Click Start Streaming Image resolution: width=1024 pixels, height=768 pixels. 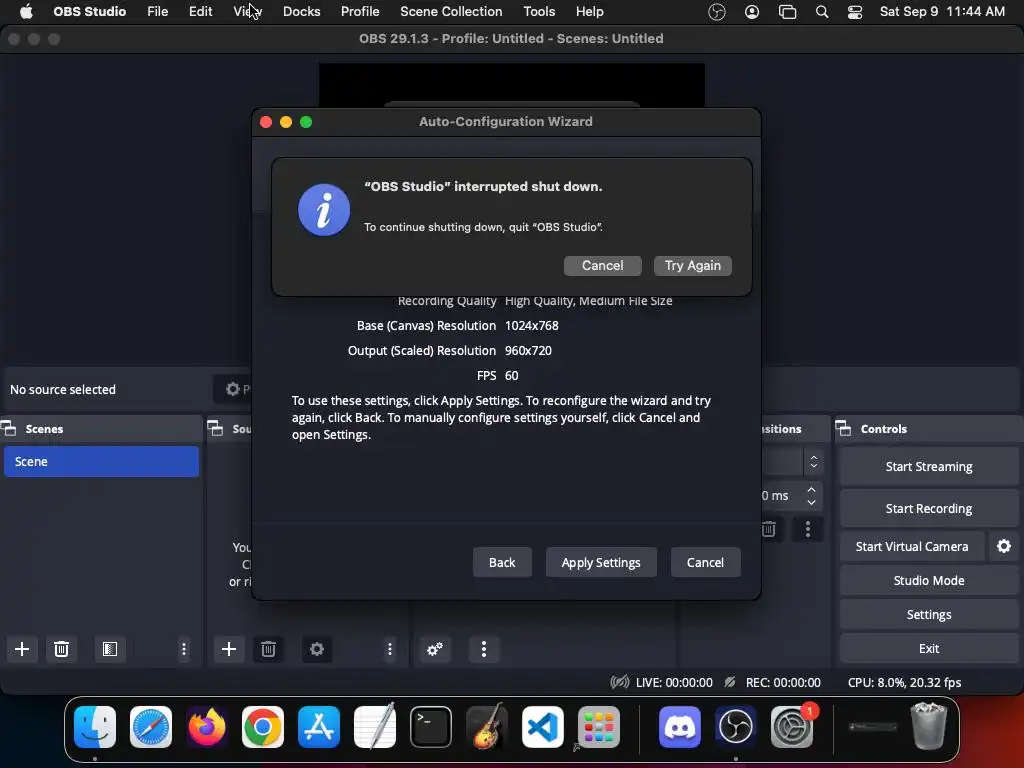click(x=929, y=466)
